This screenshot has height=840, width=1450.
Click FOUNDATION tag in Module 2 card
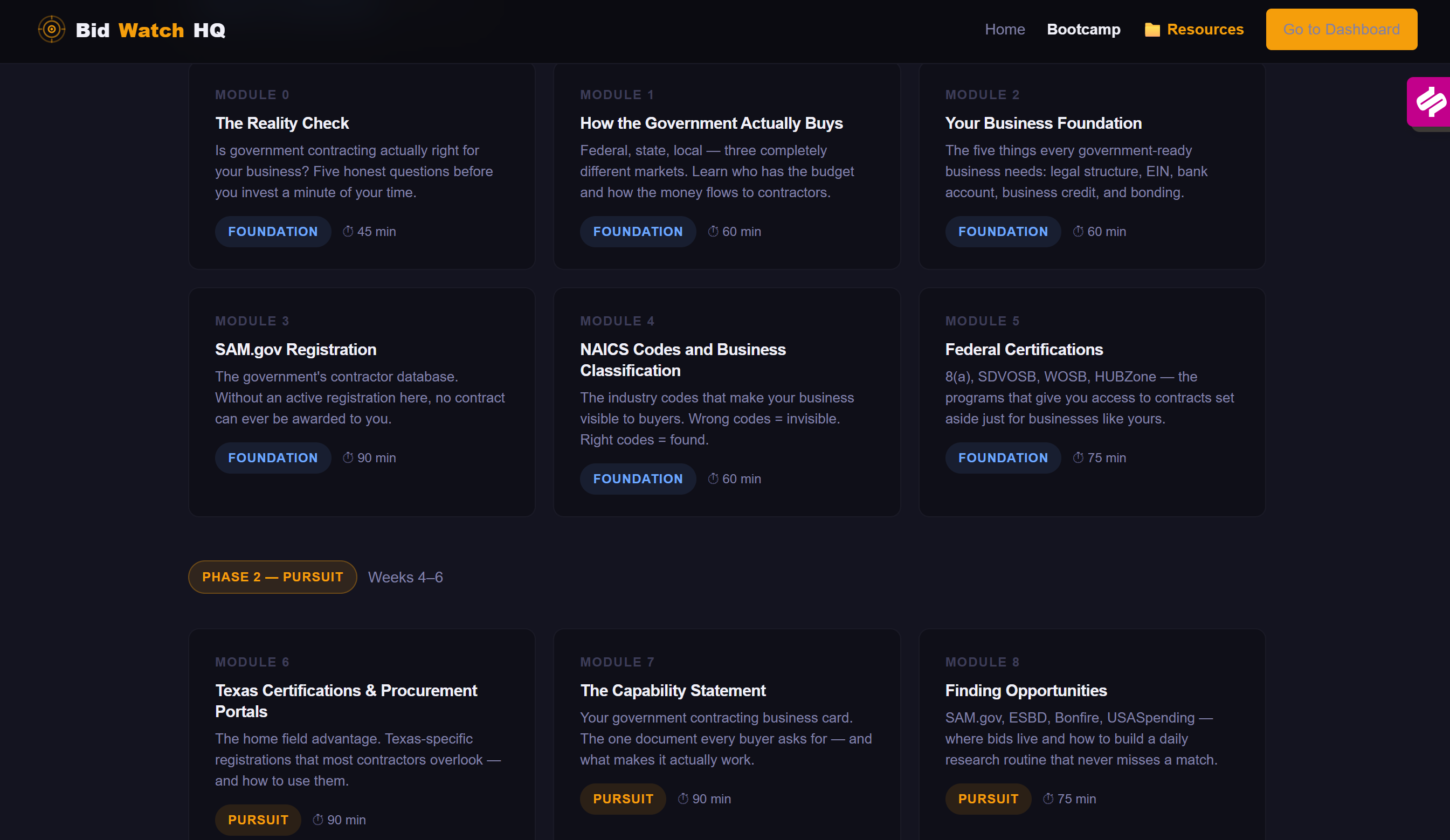pyautogui.click(x=1003, y=231)
